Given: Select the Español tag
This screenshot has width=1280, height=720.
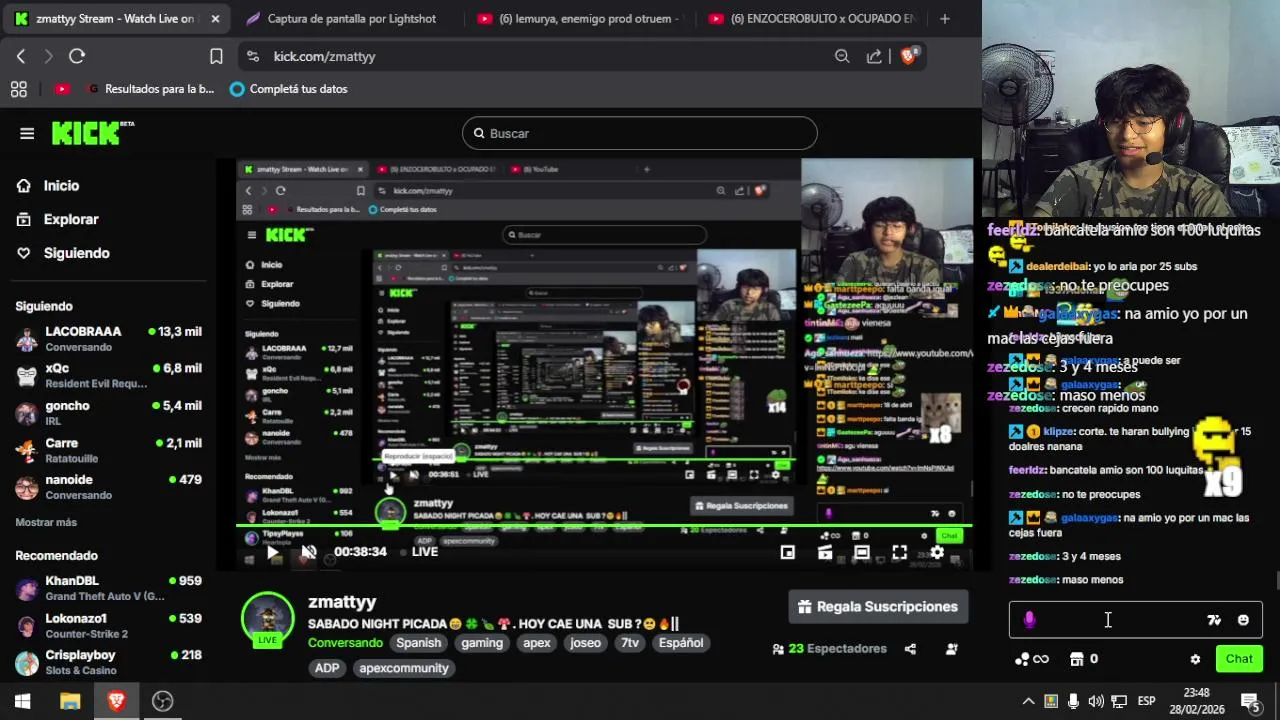Looking at the screenshot, I should tap(681, 643).
